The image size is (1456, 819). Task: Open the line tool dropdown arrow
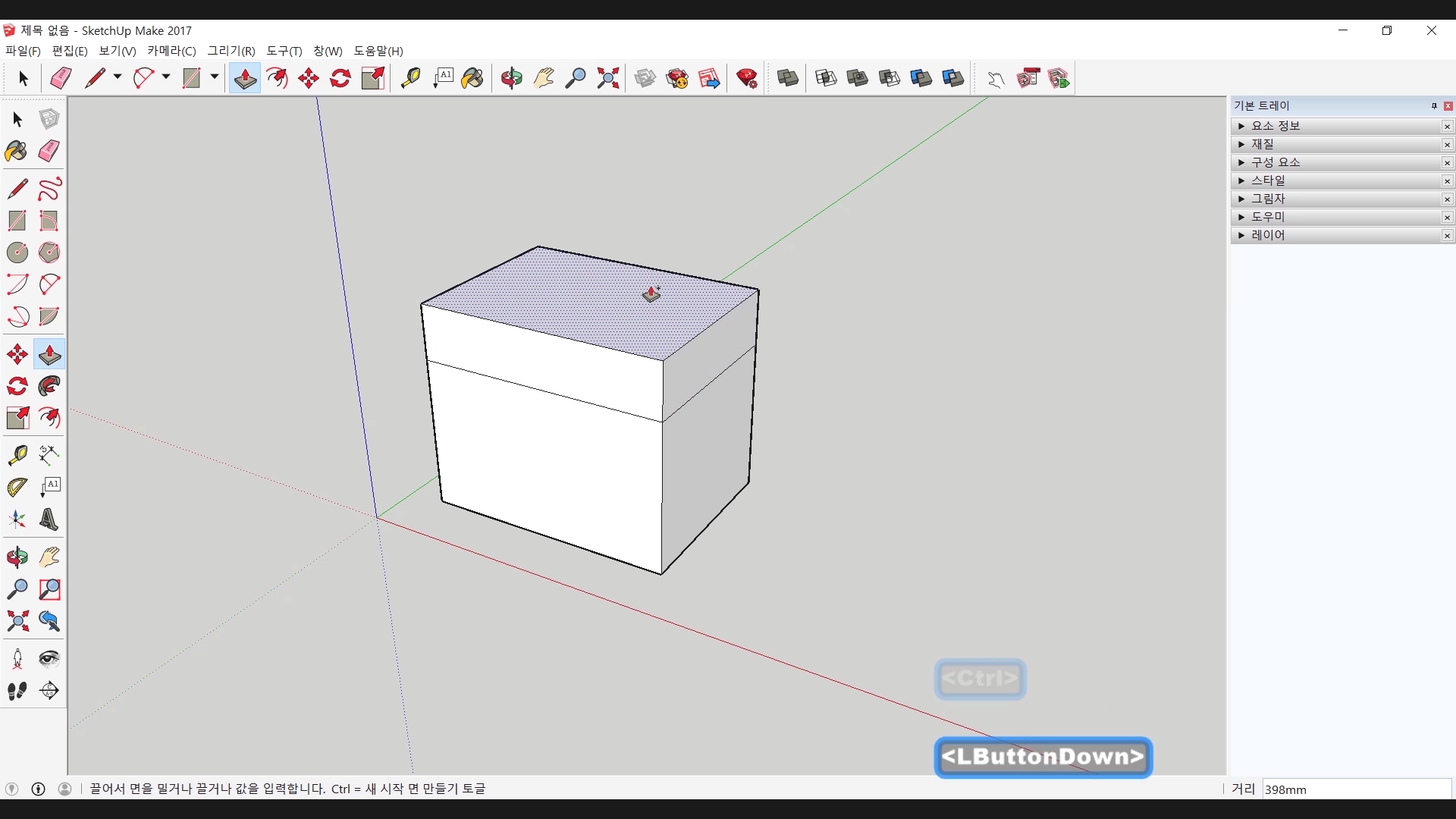click(118, 77)
